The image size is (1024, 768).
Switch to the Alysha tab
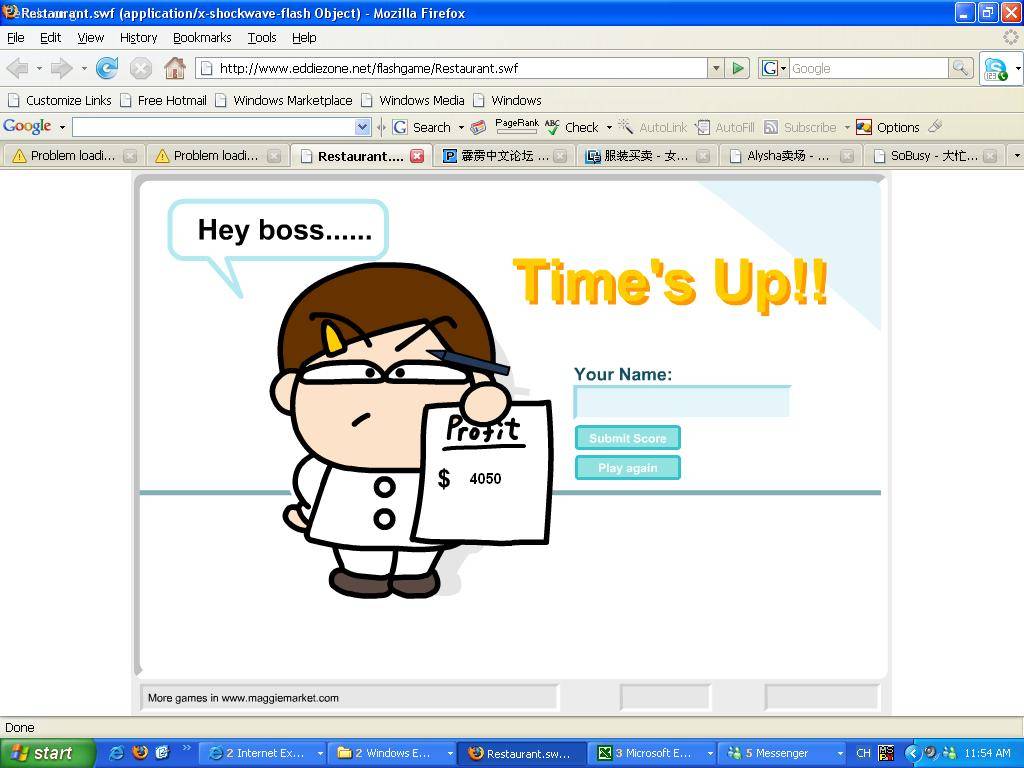point(790,155)
